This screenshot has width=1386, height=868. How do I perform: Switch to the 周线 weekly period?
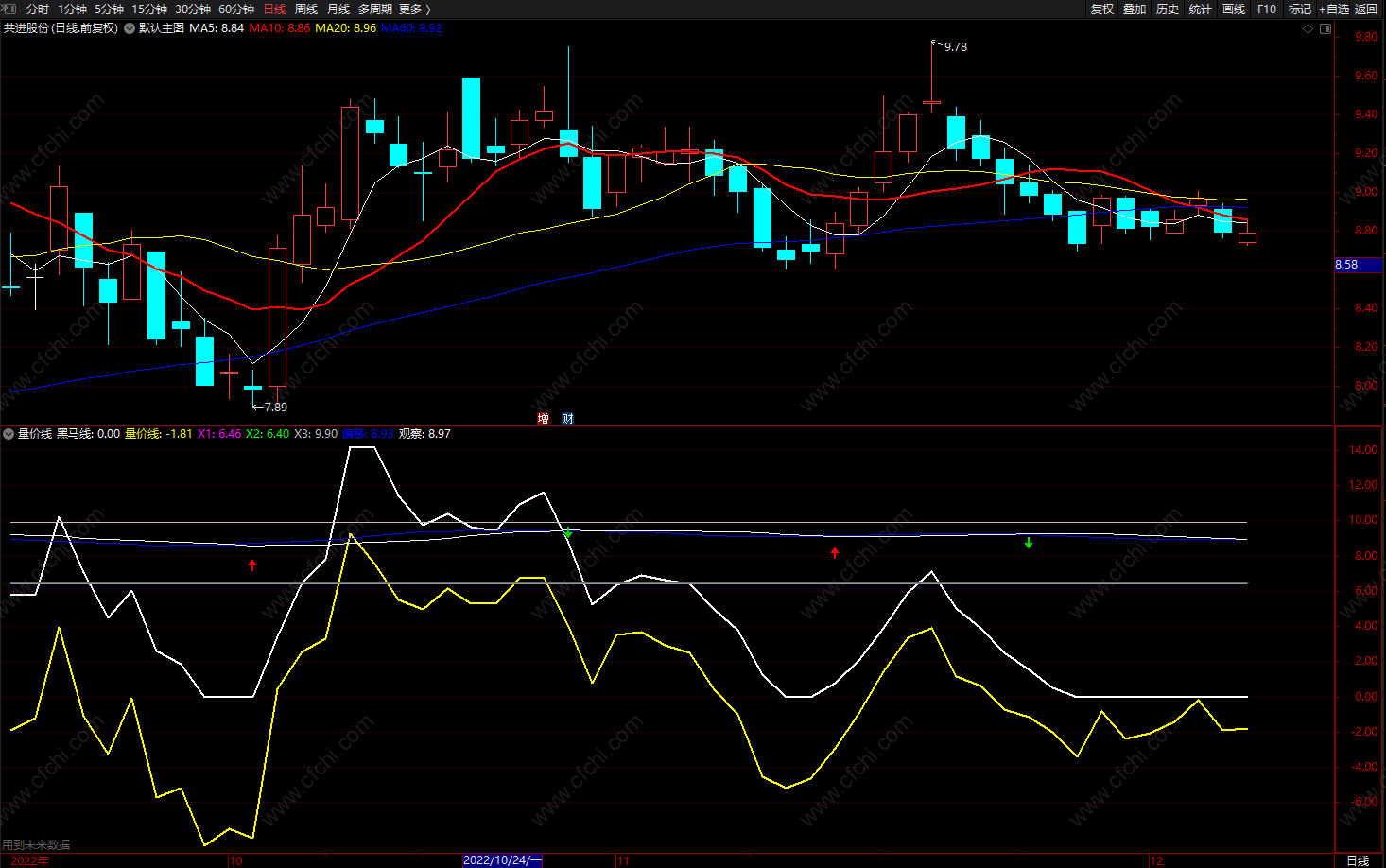coord(306,9)
